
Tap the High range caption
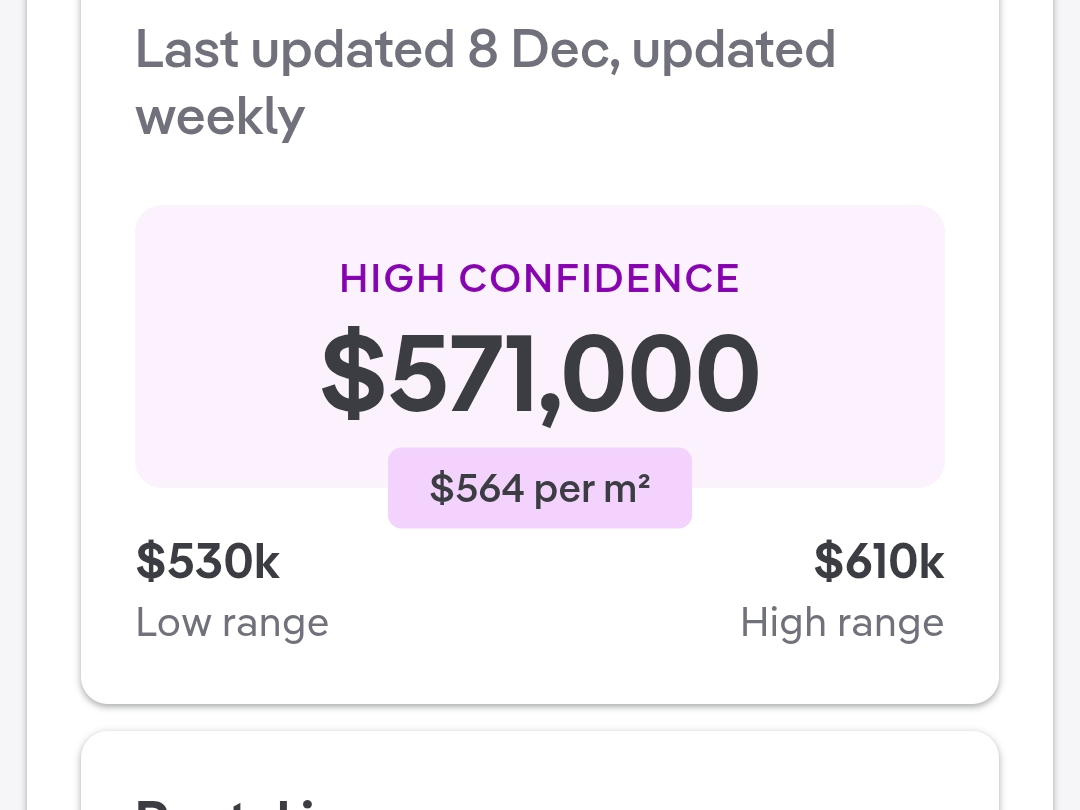(x=842, y=623)
